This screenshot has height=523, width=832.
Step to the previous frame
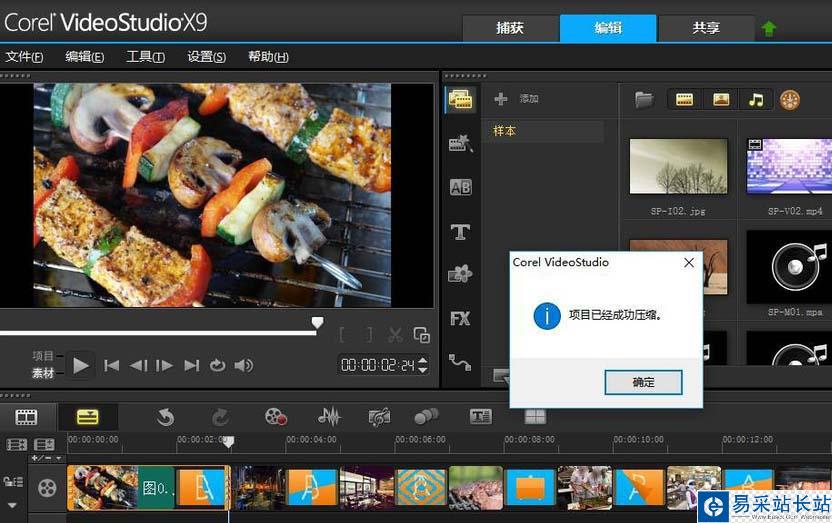pyautogui.click(x=138, y=365)
